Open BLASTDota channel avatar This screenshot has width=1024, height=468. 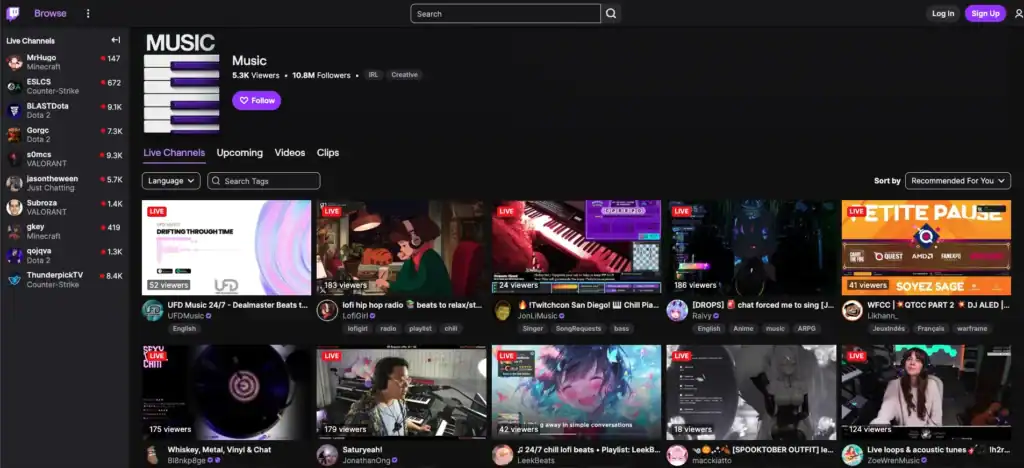pos(14,110)
